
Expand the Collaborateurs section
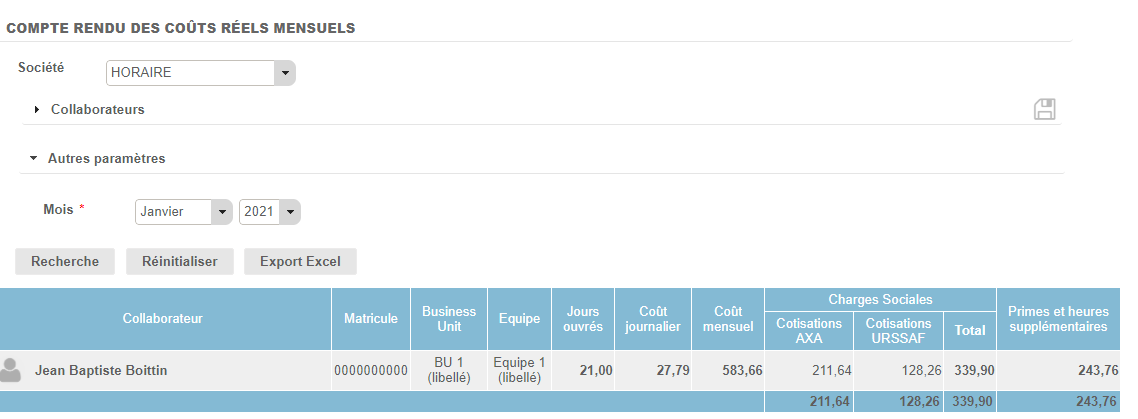[97, 110]
